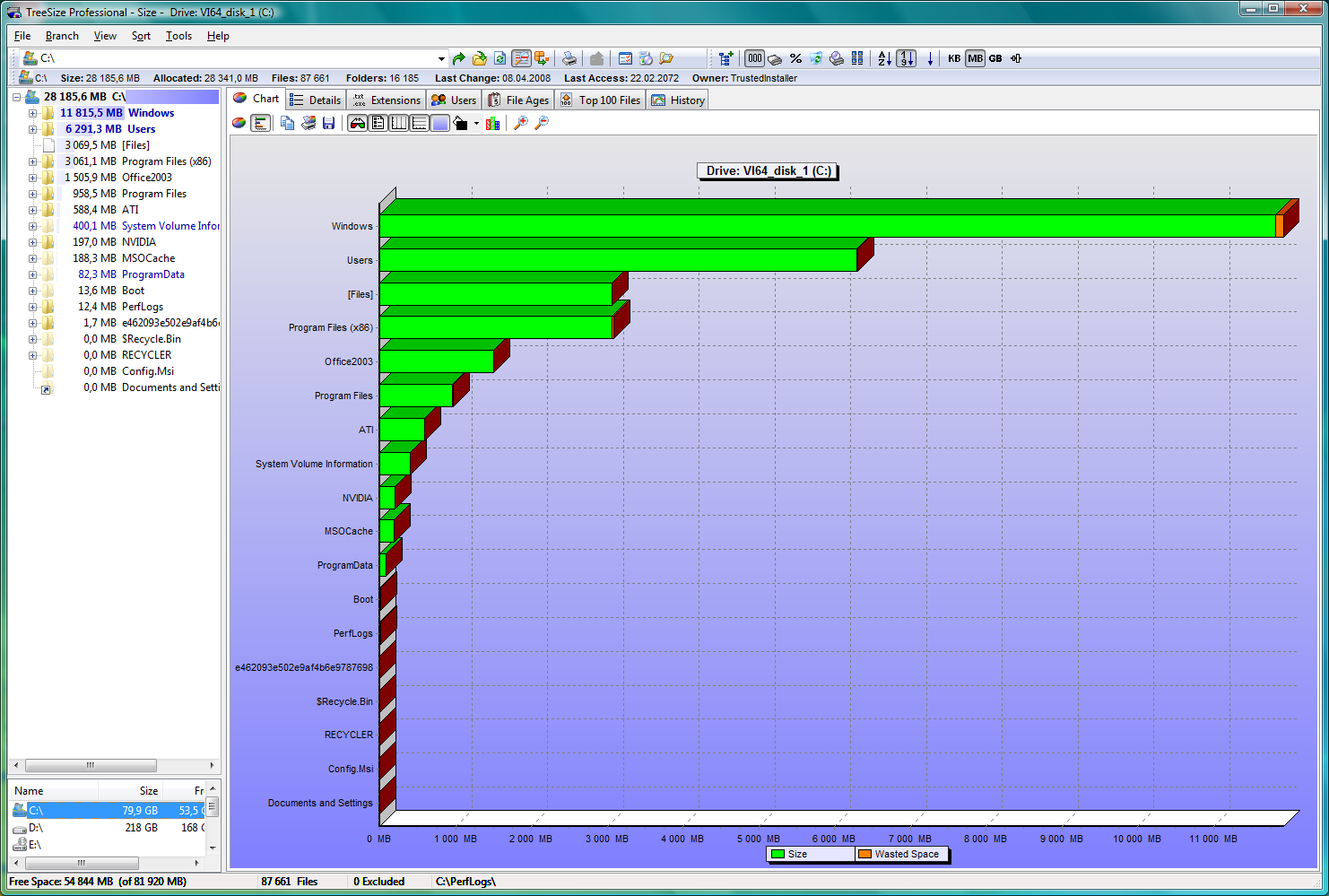Click the orange tree export icon
This screenshot has width=1329, height=896.
[542, 58]
